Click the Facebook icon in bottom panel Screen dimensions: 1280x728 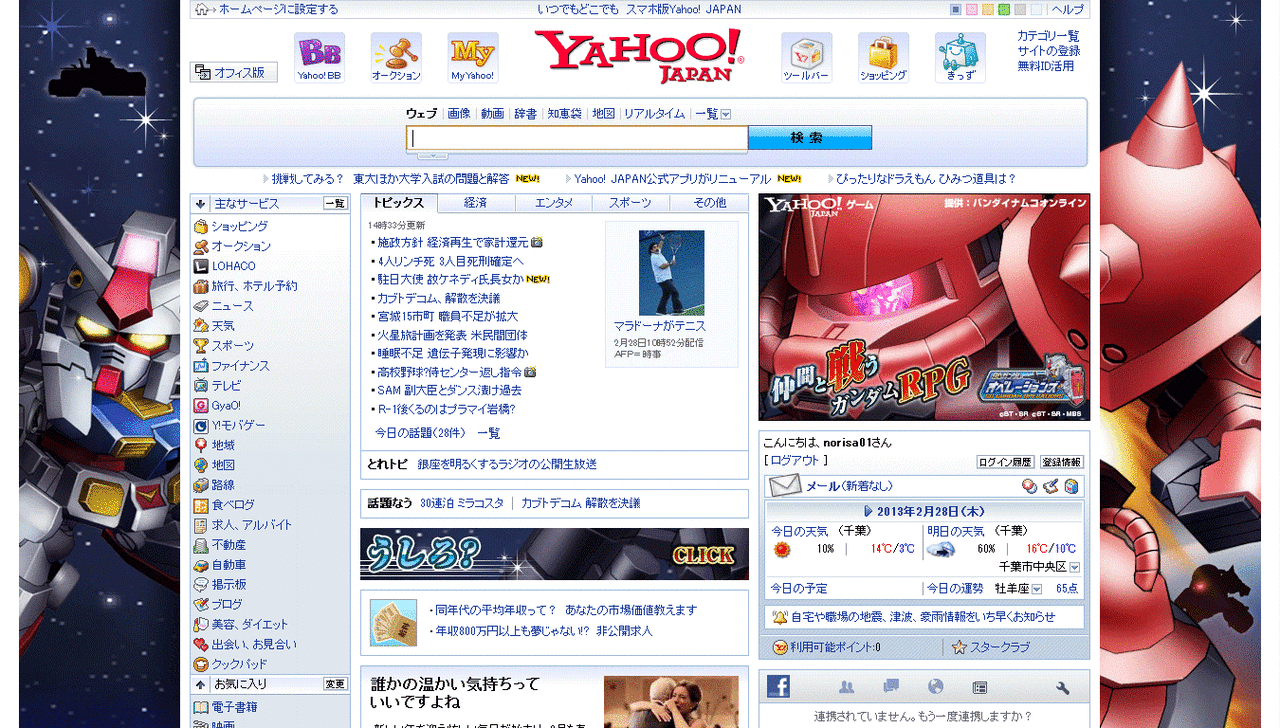(778, 687)
